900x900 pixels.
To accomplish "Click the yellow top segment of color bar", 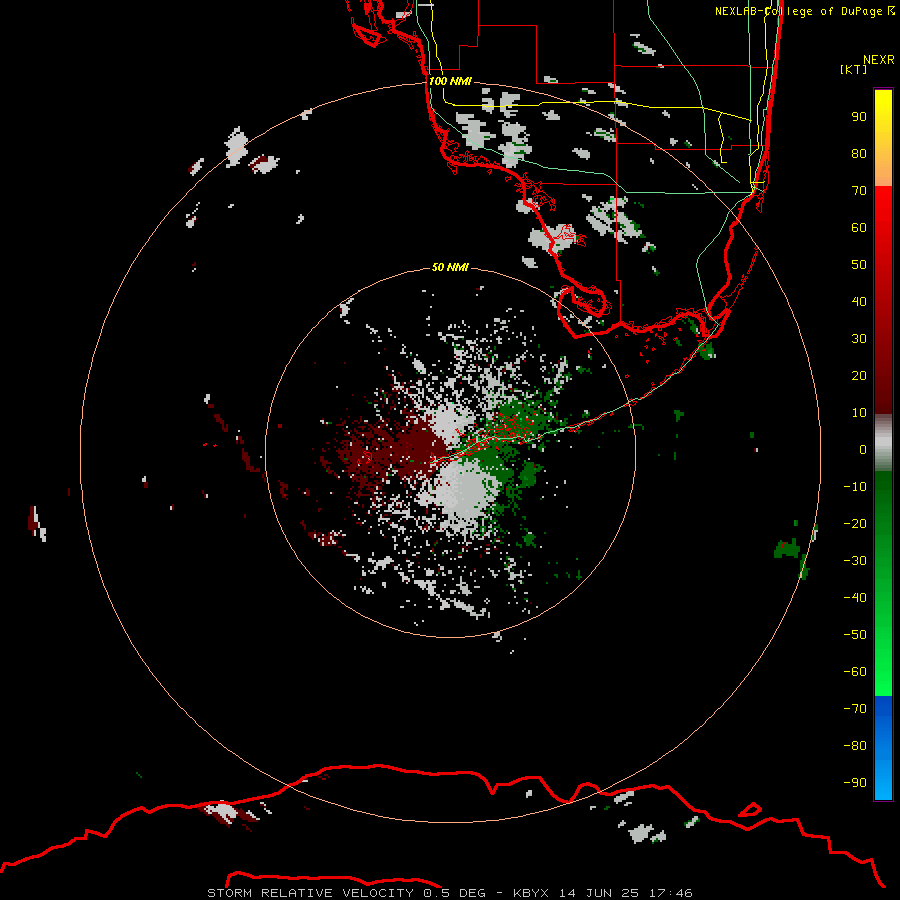I will click(883, 138).
